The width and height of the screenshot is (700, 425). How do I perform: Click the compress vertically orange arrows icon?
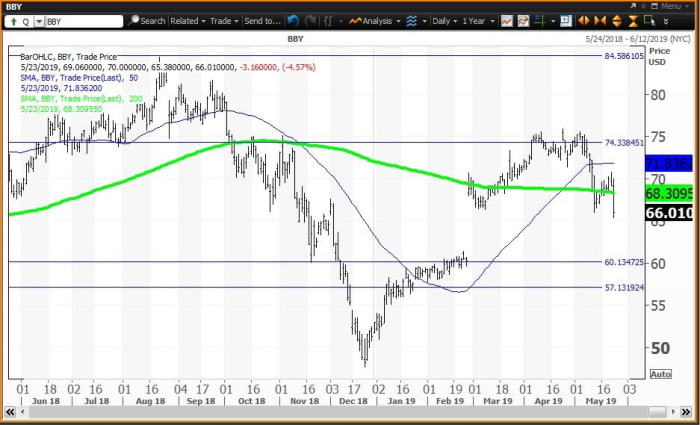coord(633,21)
